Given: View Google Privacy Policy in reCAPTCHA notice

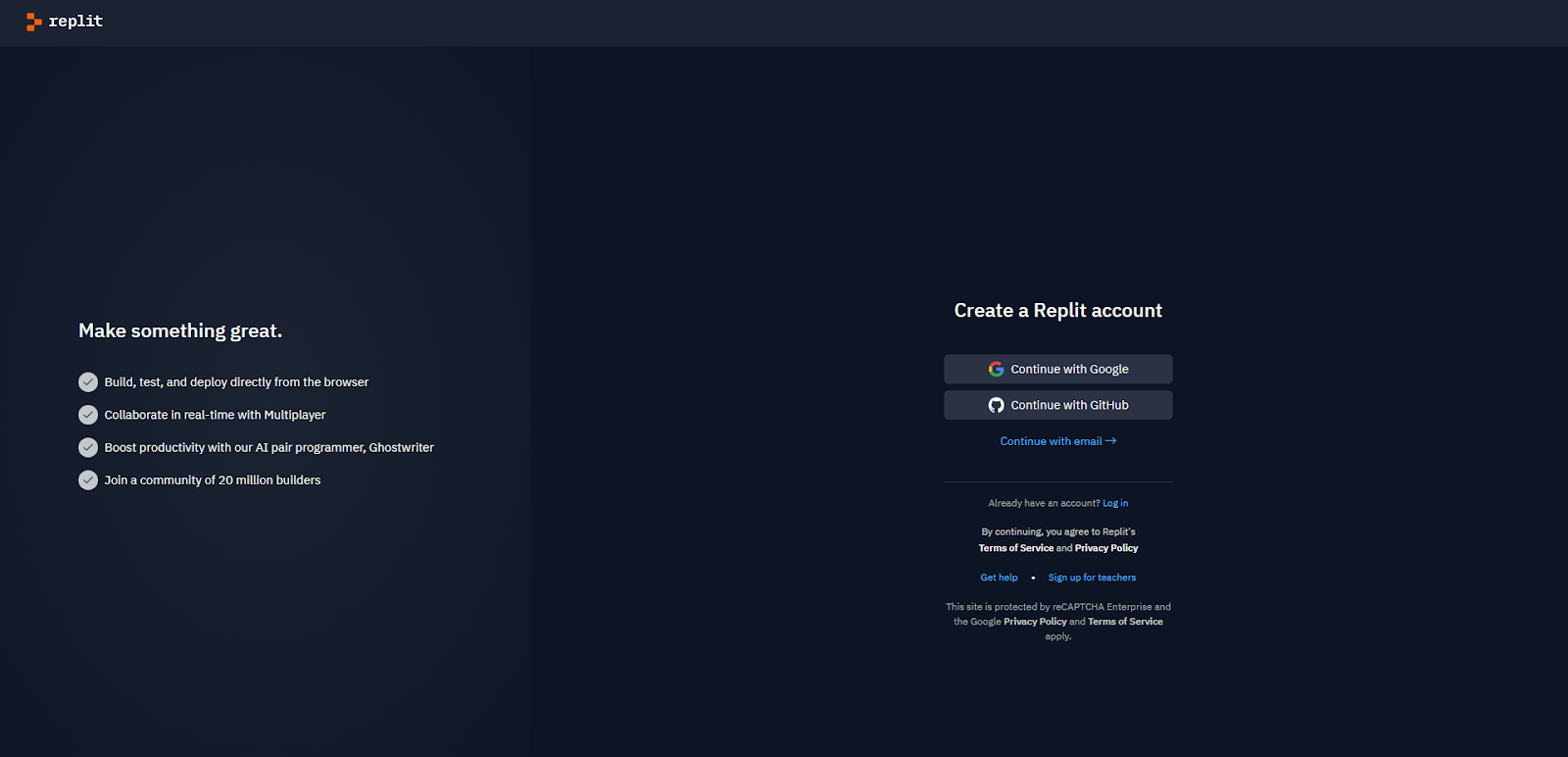Looking at the screenshot, I should click(1035, 622).
